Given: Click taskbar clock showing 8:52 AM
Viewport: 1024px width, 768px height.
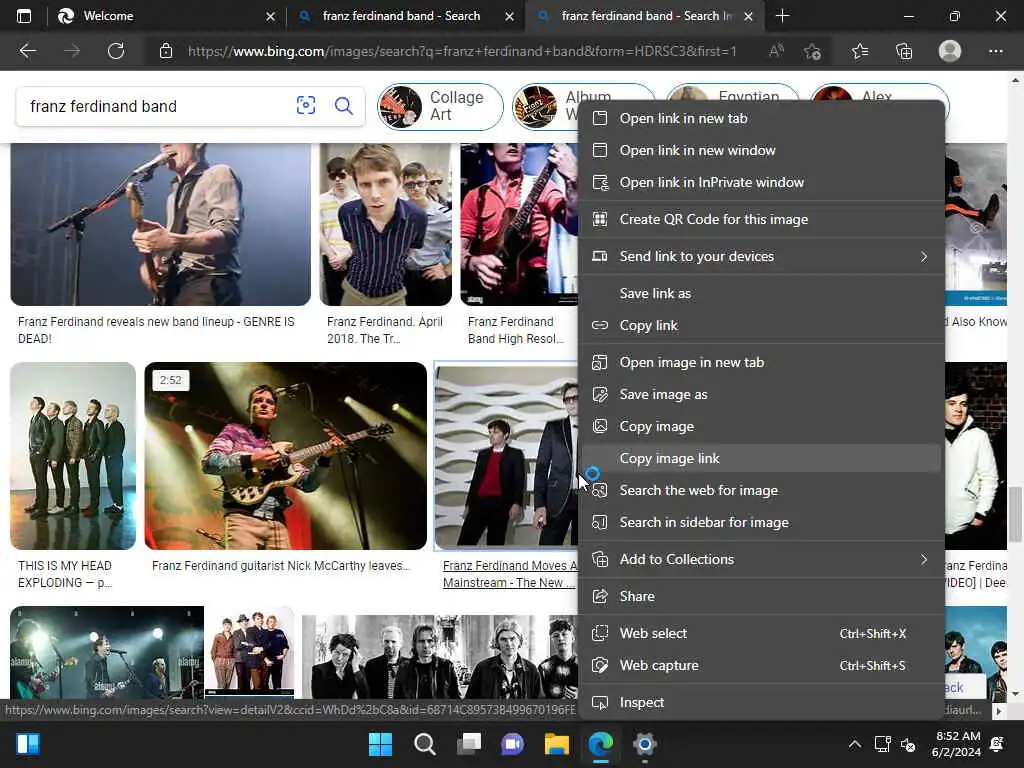Looking at the screenshot, I should pyautogui.click(x=956, y=744).
